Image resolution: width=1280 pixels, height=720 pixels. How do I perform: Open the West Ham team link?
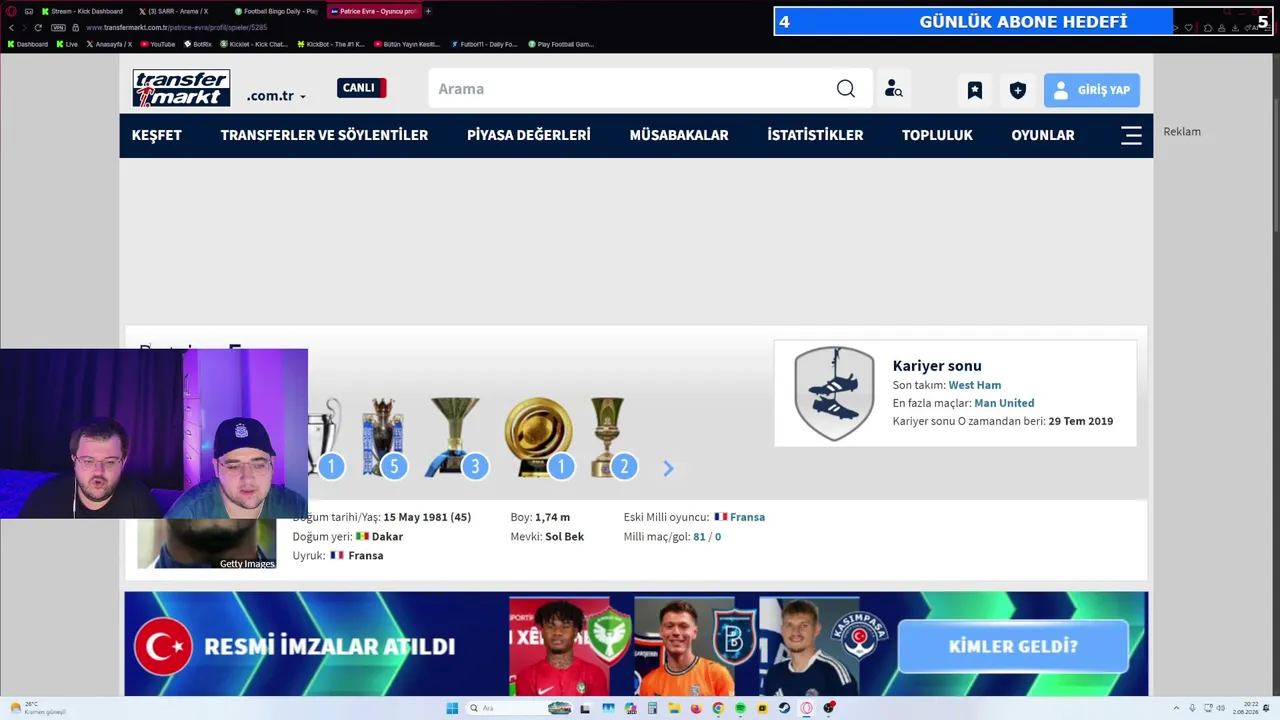(974, 385)
